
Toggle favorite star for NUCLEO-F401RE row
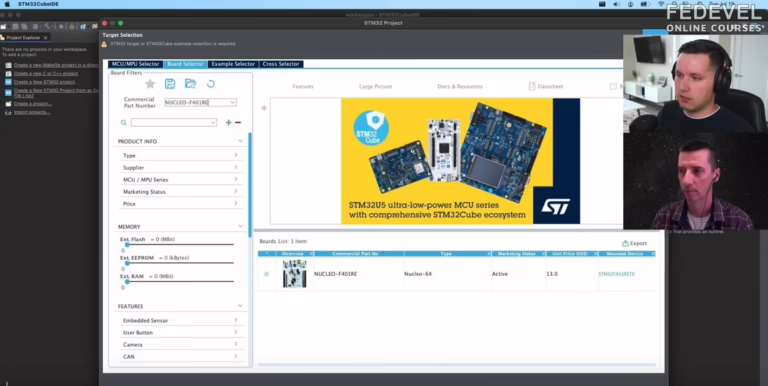coord(266,274)
